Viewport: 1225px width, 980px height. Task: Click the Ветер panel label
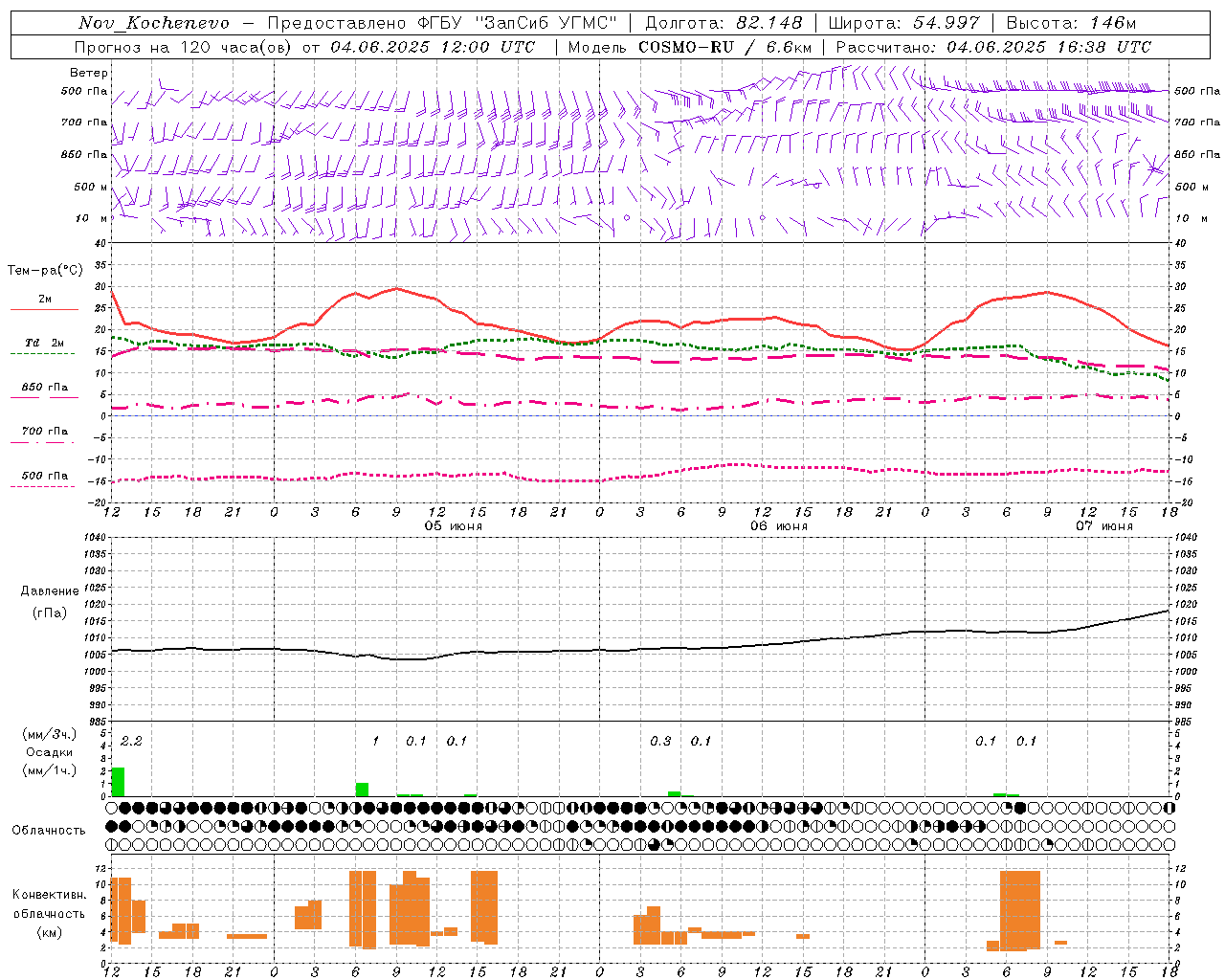pos(89,73)
